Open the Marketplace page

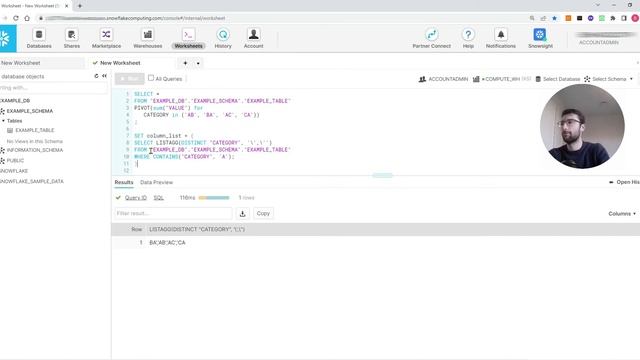[106, 39]
